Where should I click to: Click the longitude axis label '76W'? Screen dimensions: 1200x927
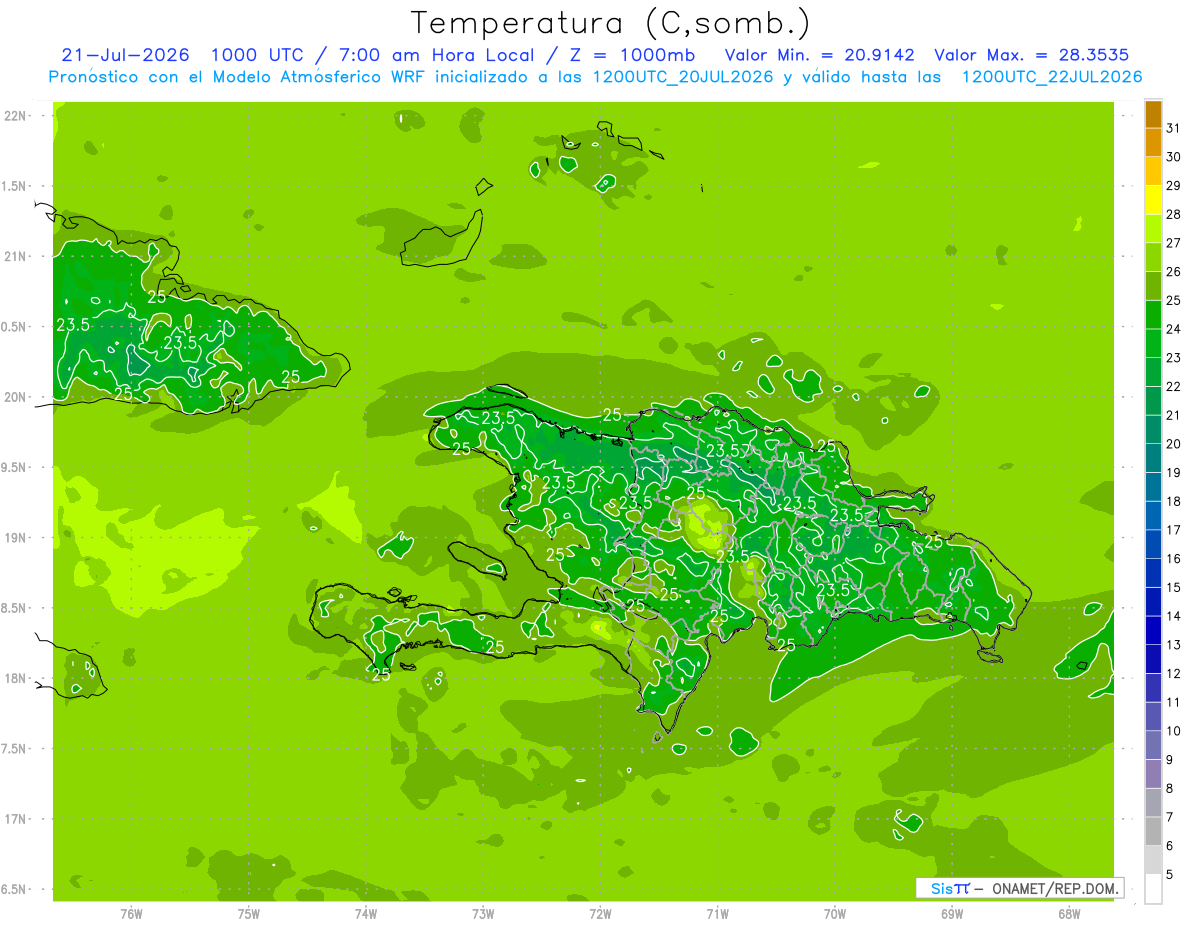[x=131, y=913]
